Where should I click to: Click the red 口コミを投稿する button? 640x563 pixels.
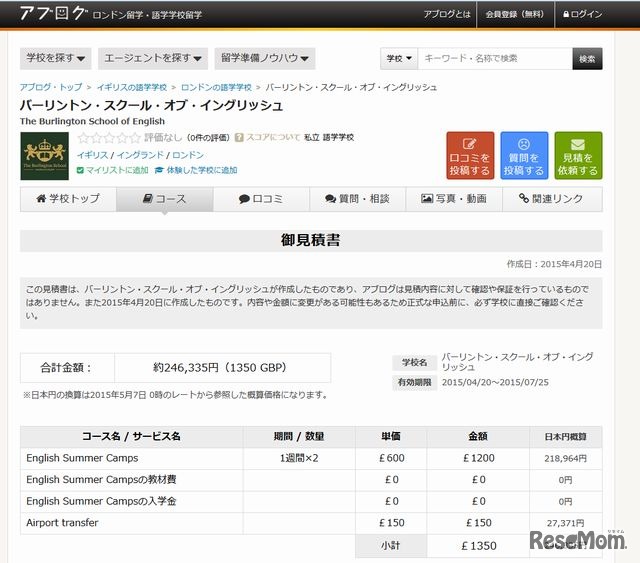(x=470, y=156)
